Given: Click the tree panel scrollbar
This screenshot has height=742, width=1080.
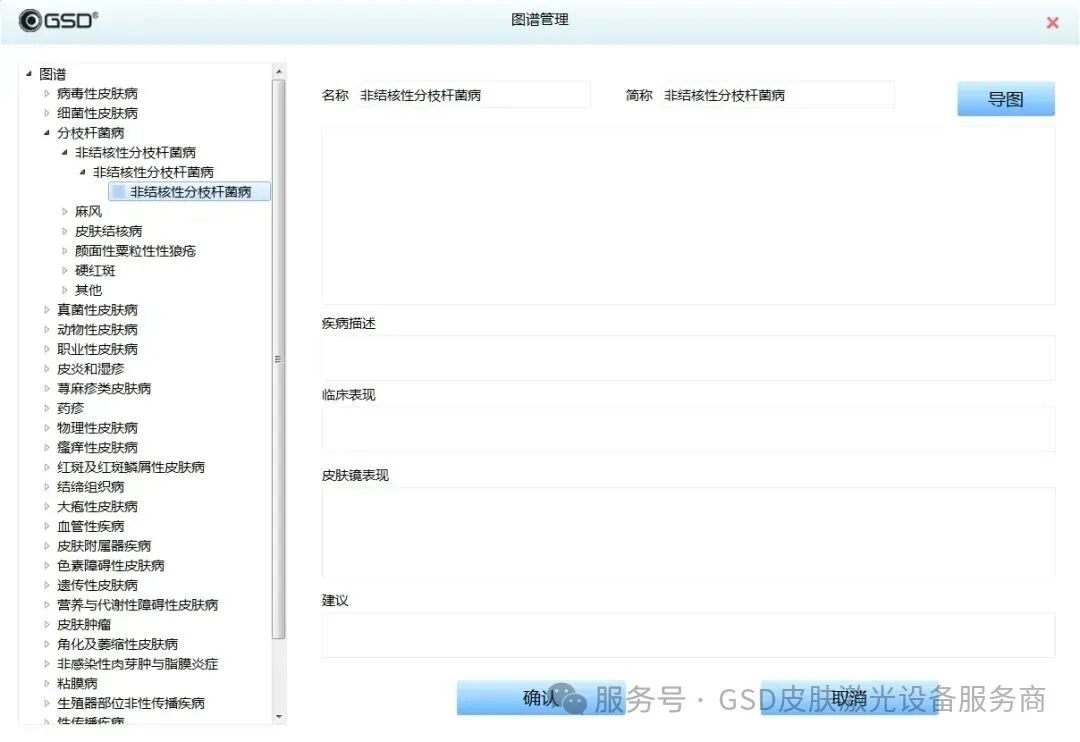Looking at the screenshot, I should pos(280,360).
